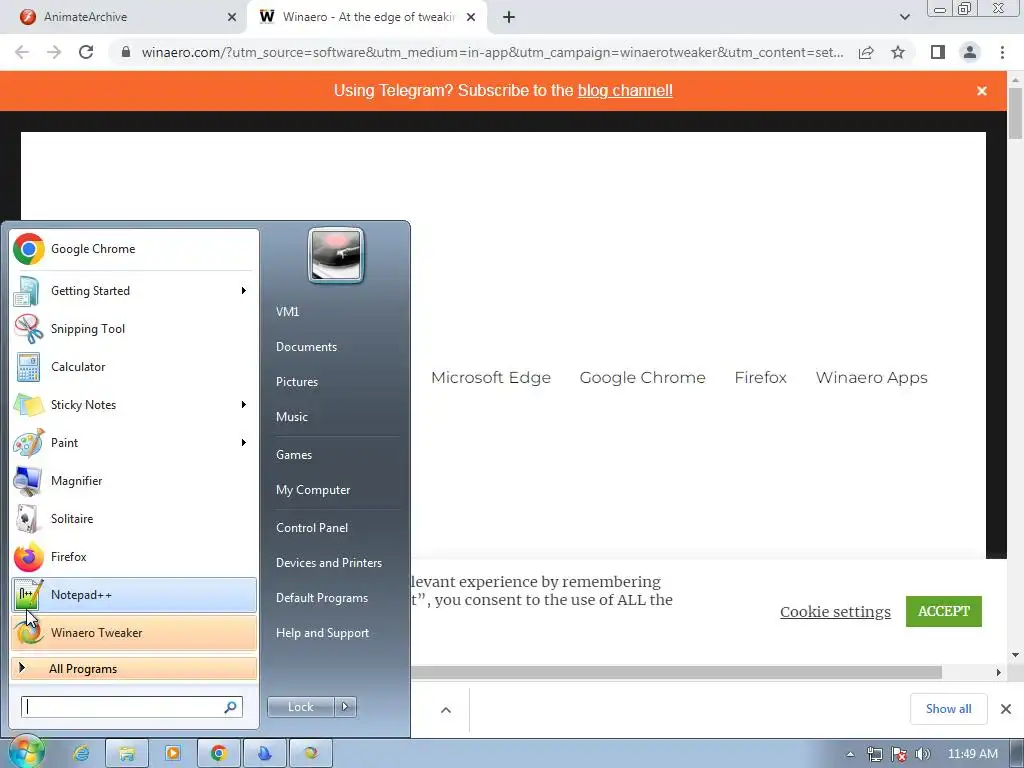
Task: Launch Google Chrome from Start menu
Action: (x=134, y=249)
